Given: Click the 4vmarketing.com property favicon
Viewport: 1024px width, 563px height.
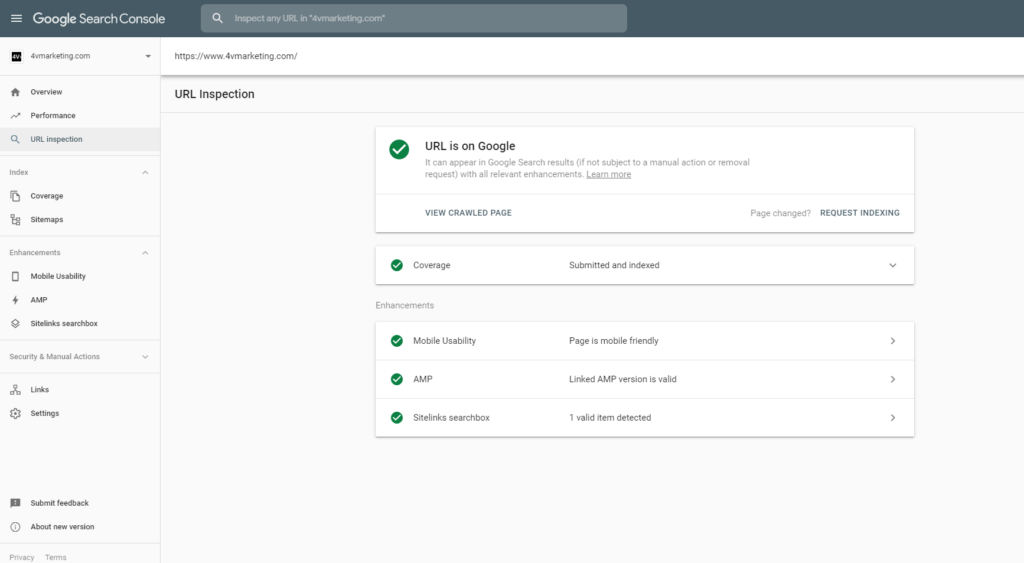Looking at the screenshot, I should 16,56.
